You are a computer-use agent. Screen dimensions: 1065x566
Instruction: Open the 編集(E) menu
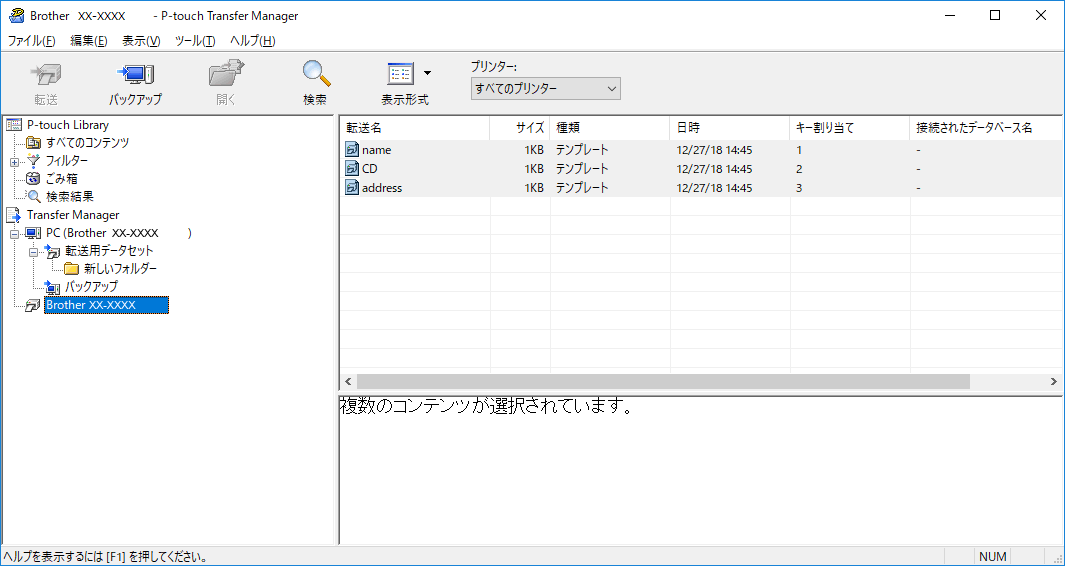[x=89, y=41]
